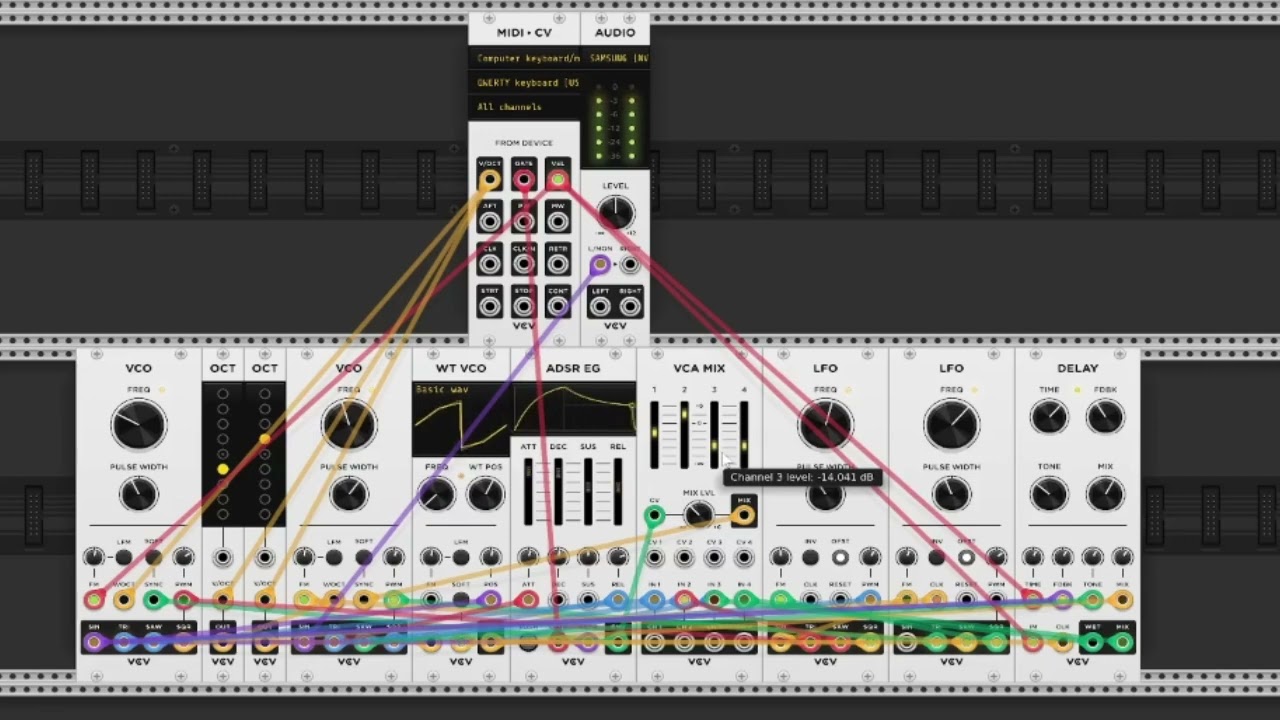Screen dimensions: 1280x720
Task: Open the Computer keyboard MIDI driver dropdown
Action: [525, 59]
